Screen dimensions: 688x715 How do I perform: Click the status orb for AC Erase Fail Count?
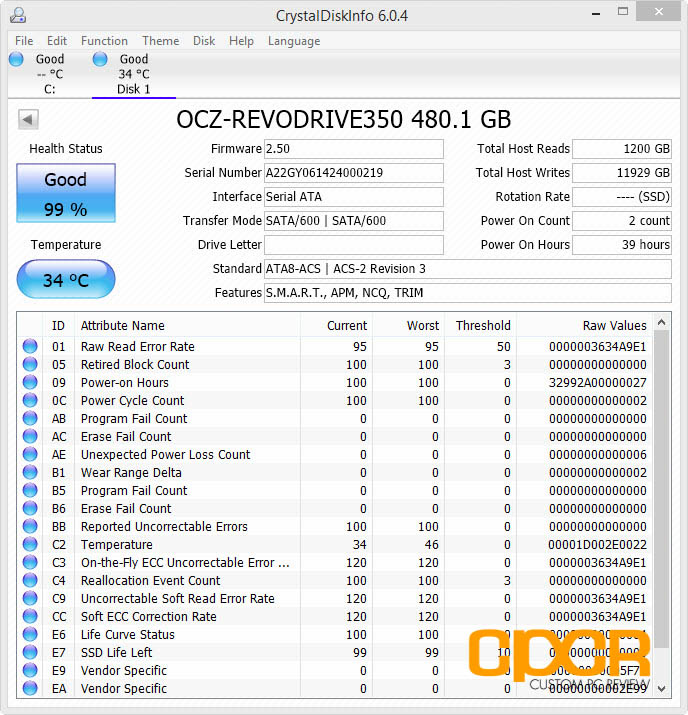(x=30, y=436)
